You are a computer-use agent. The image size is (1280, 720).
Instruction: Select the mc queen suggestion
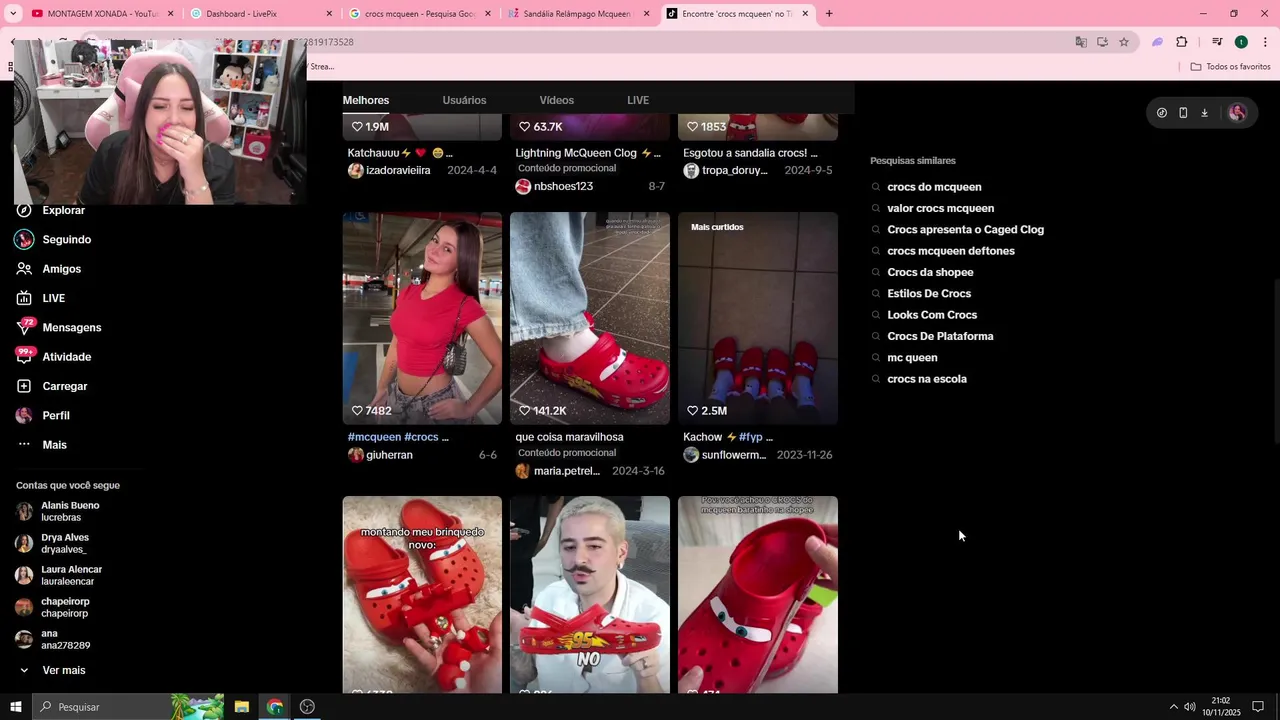[912, 357]
